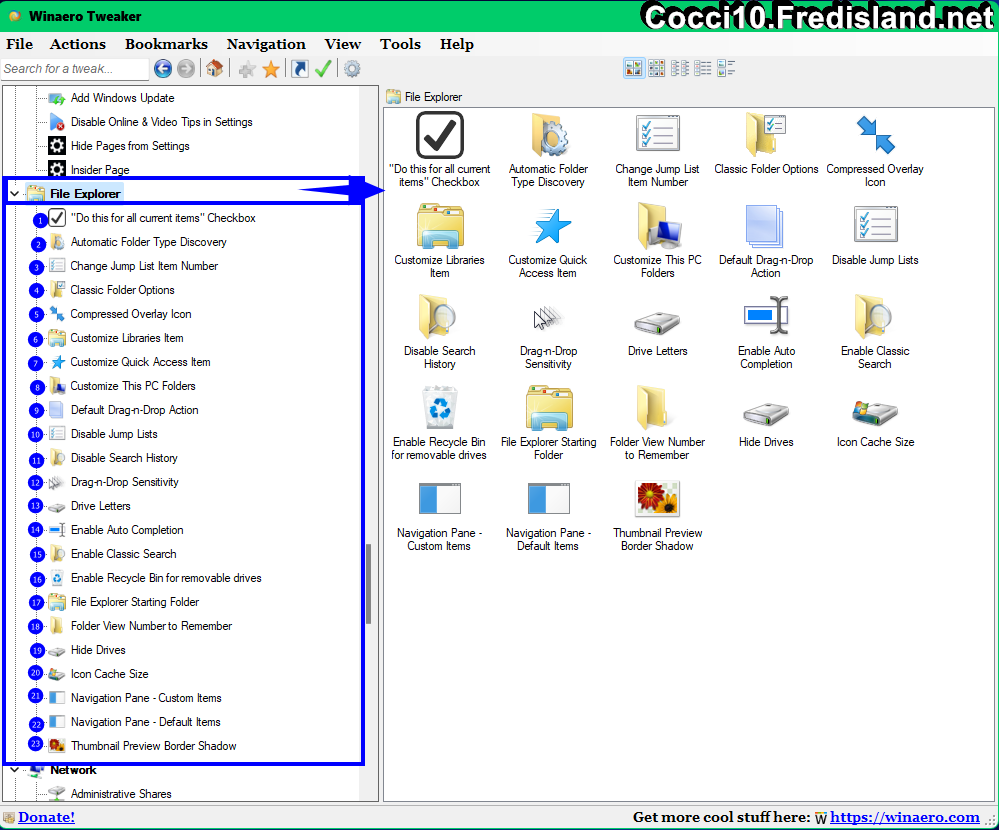Switch to large icons view mode
Screen dimensions: 999x830
tap(634, 68)
